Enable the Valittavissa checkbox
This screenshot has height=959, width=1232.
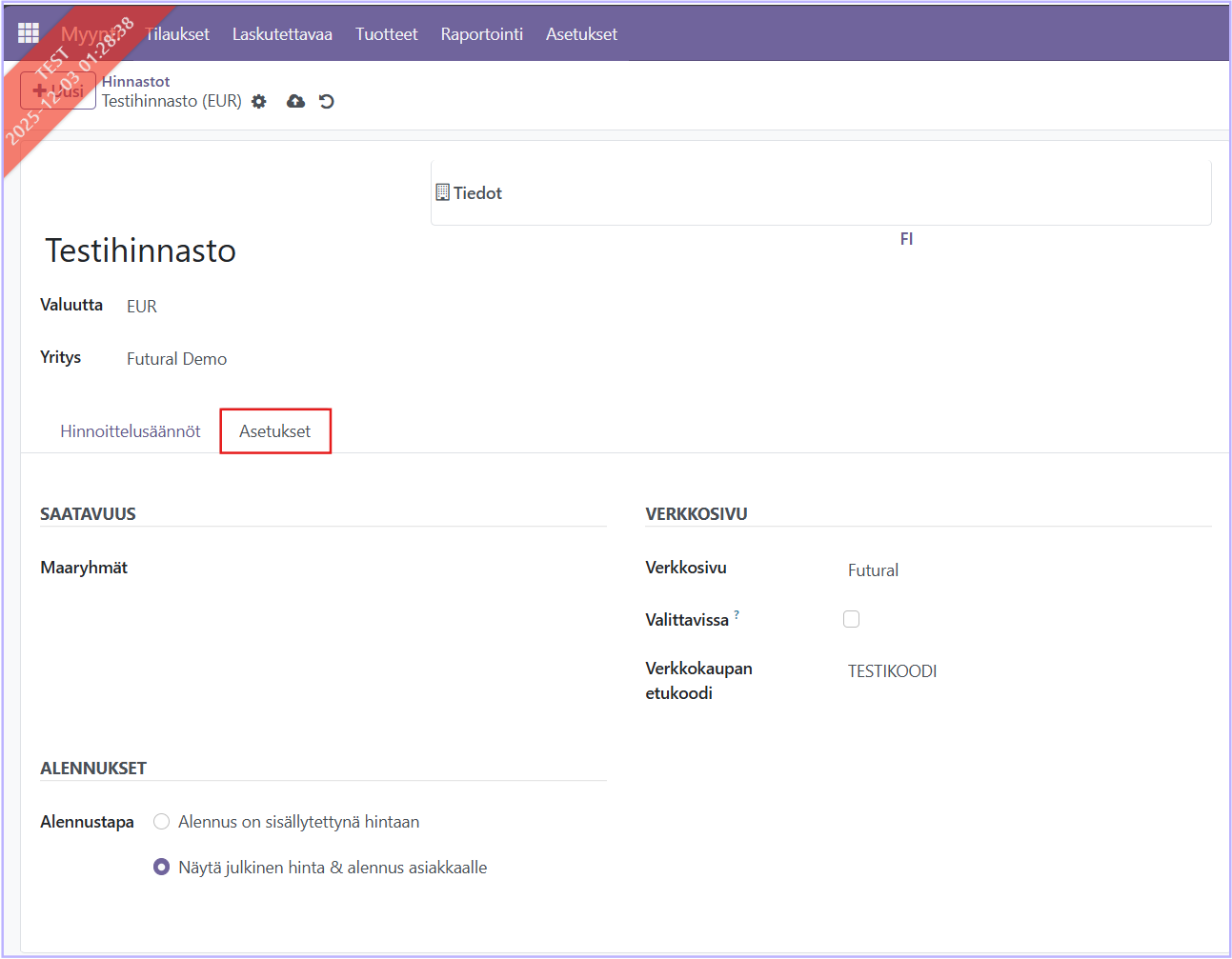pos(851,619)
